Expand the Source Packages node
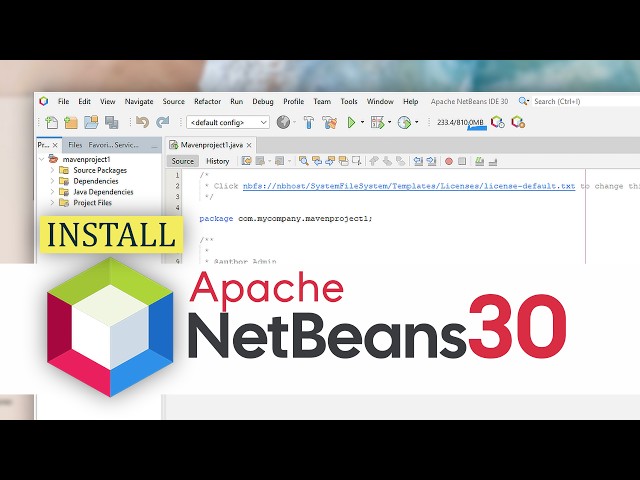 pos(52,170)
